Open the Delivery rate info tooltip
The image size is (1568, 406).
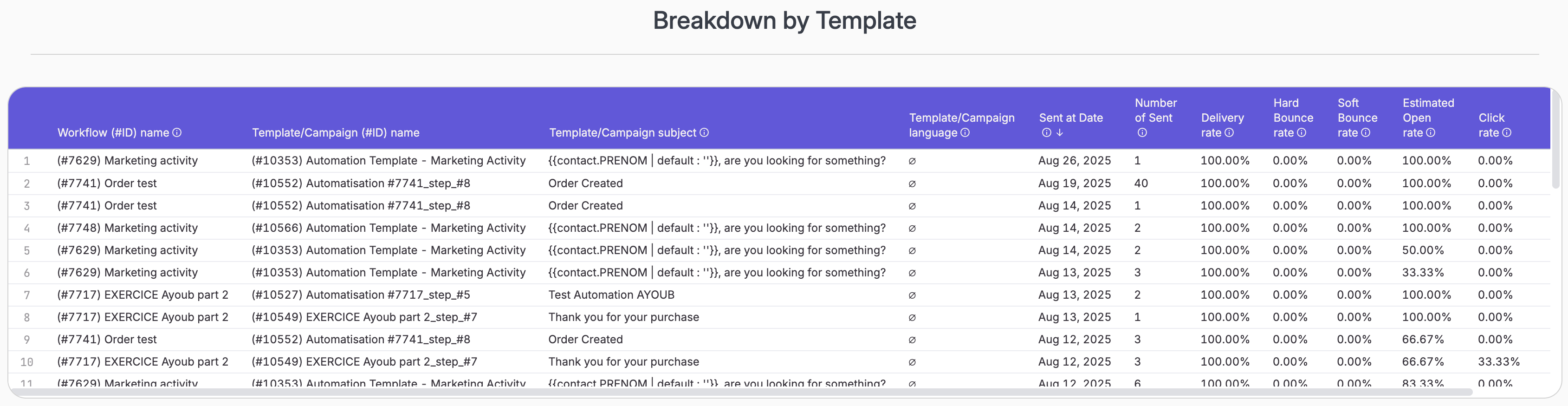[1229, 132]
